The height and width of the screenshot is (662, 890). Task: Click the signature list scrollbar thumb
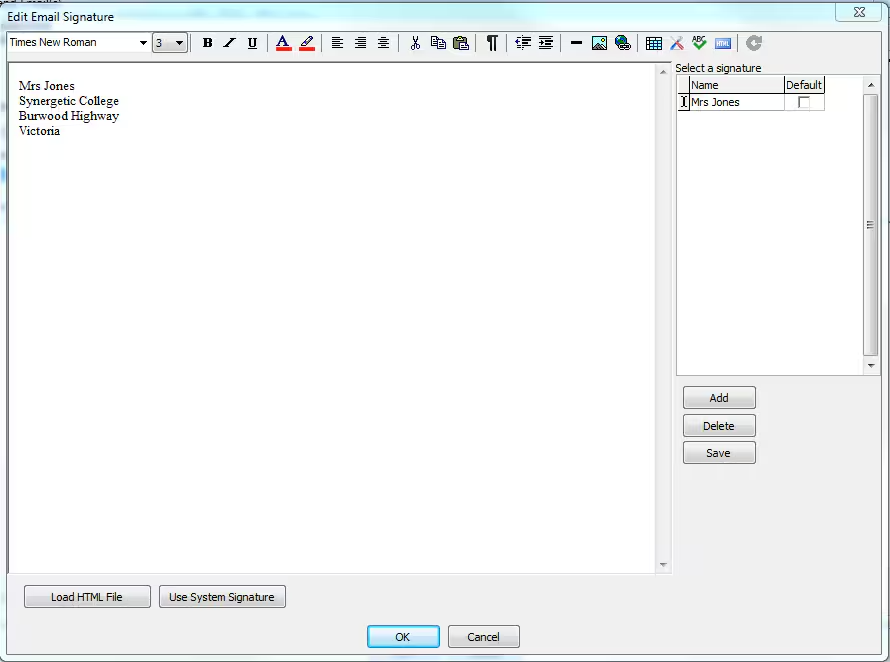coord(870,225)
